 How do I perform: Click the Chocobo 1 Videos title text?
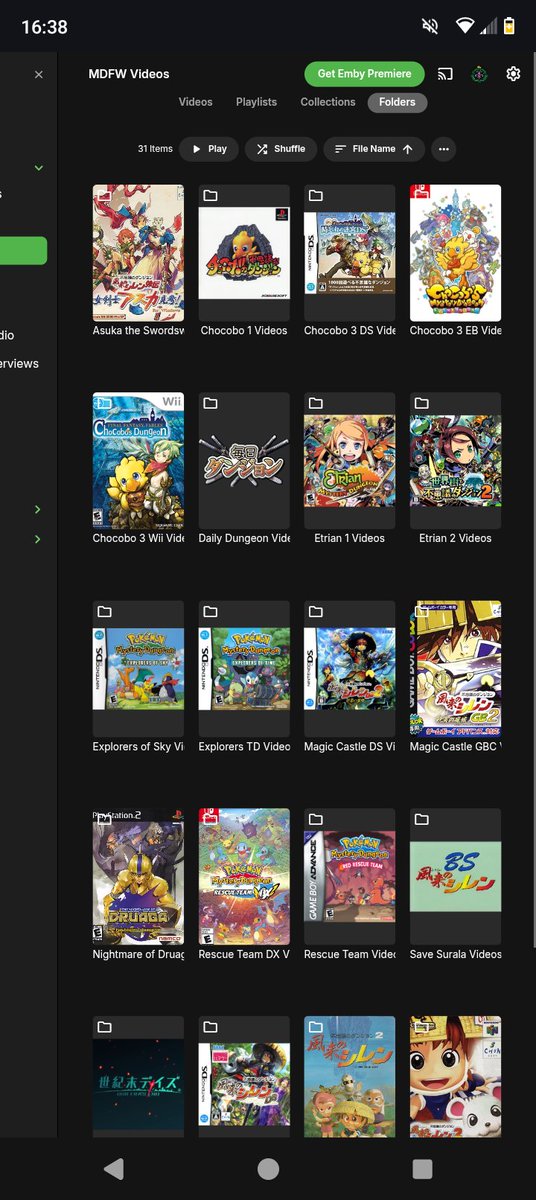(x=244, y=330)
